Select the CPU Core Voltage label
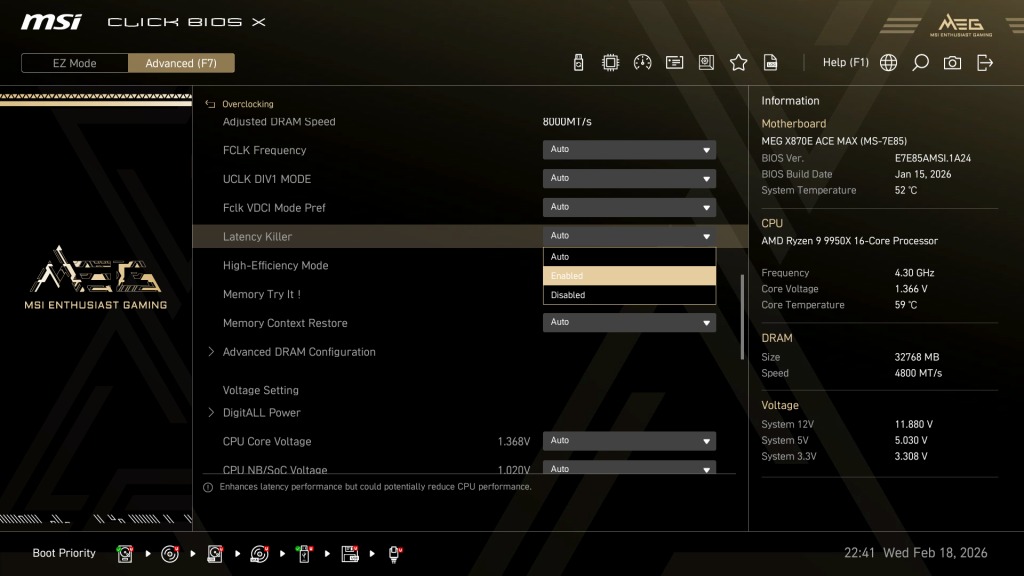Viewport: 1024px width, 576px height. [266, 441]
